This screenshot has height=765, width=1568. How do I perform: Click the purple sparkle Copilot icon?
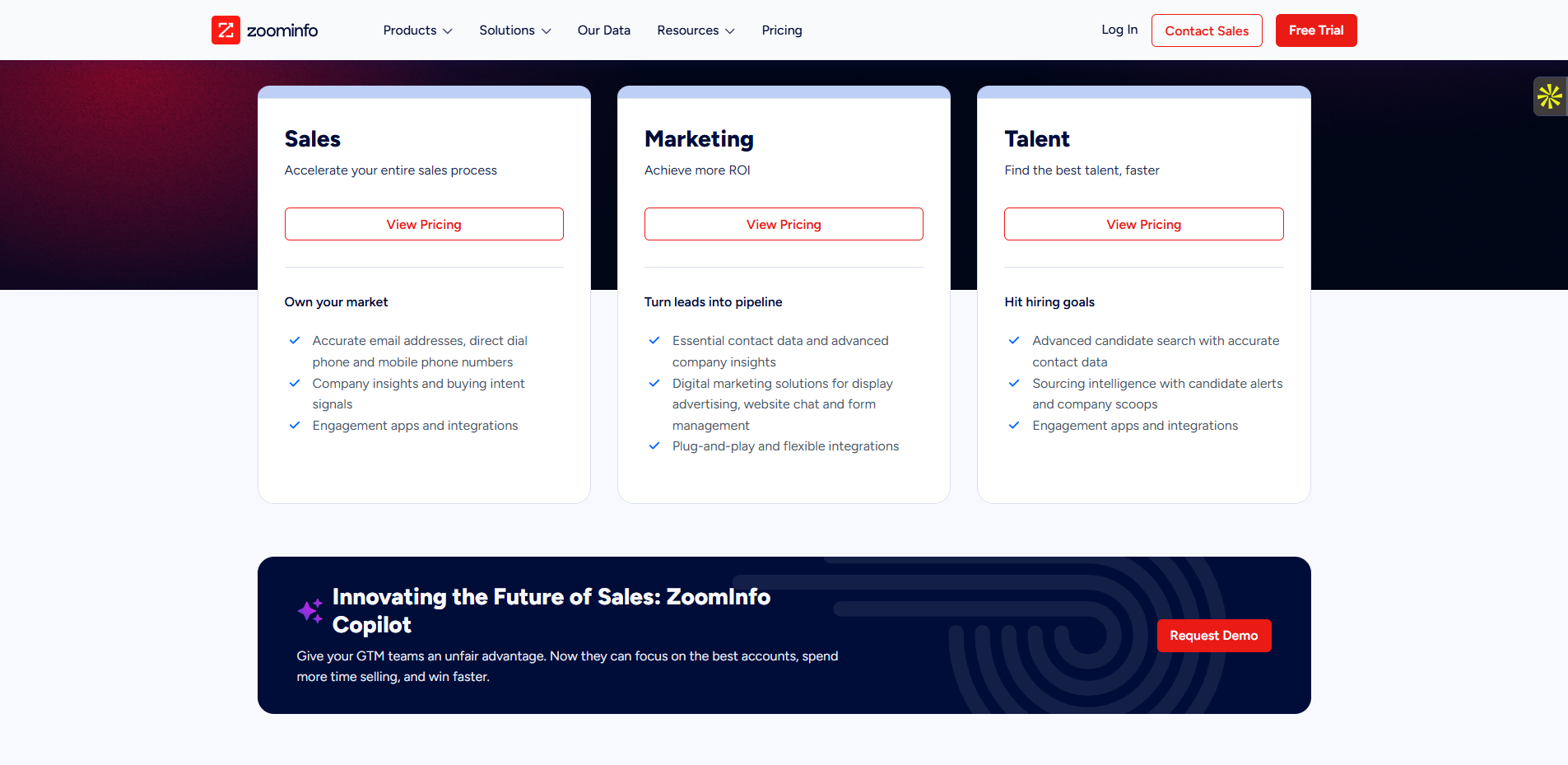(x=310, y=611)
